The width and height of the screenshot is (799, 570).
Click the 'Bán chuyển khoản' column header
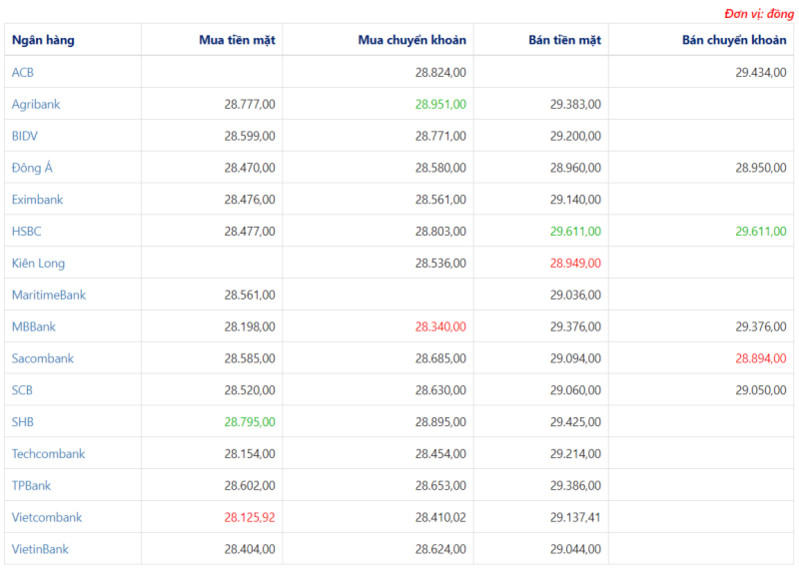click(733, 40)
